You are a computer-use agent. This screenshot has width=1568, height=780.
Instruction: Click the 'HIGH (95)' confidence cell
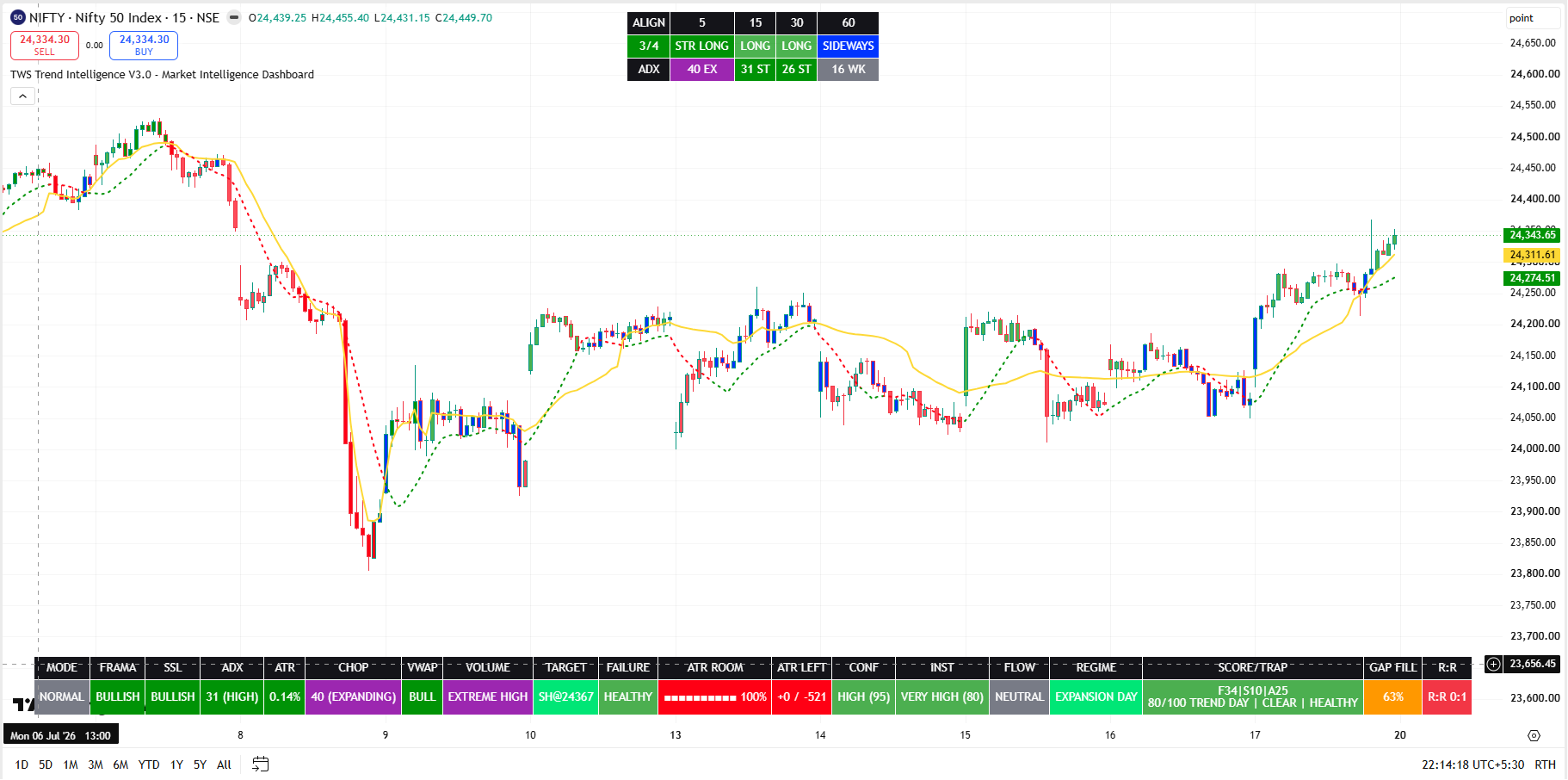click(864, 696)
